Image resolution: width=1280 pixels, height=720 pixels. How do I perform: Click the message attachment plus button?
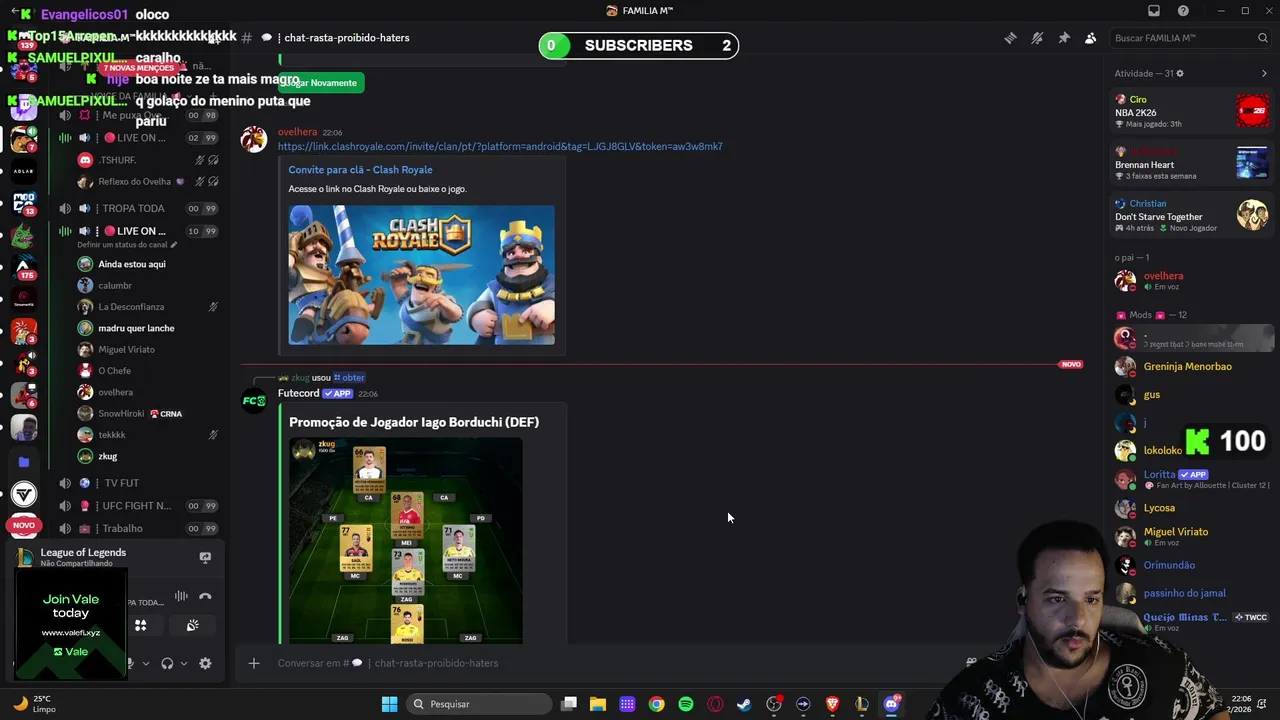tap(254, 663)
